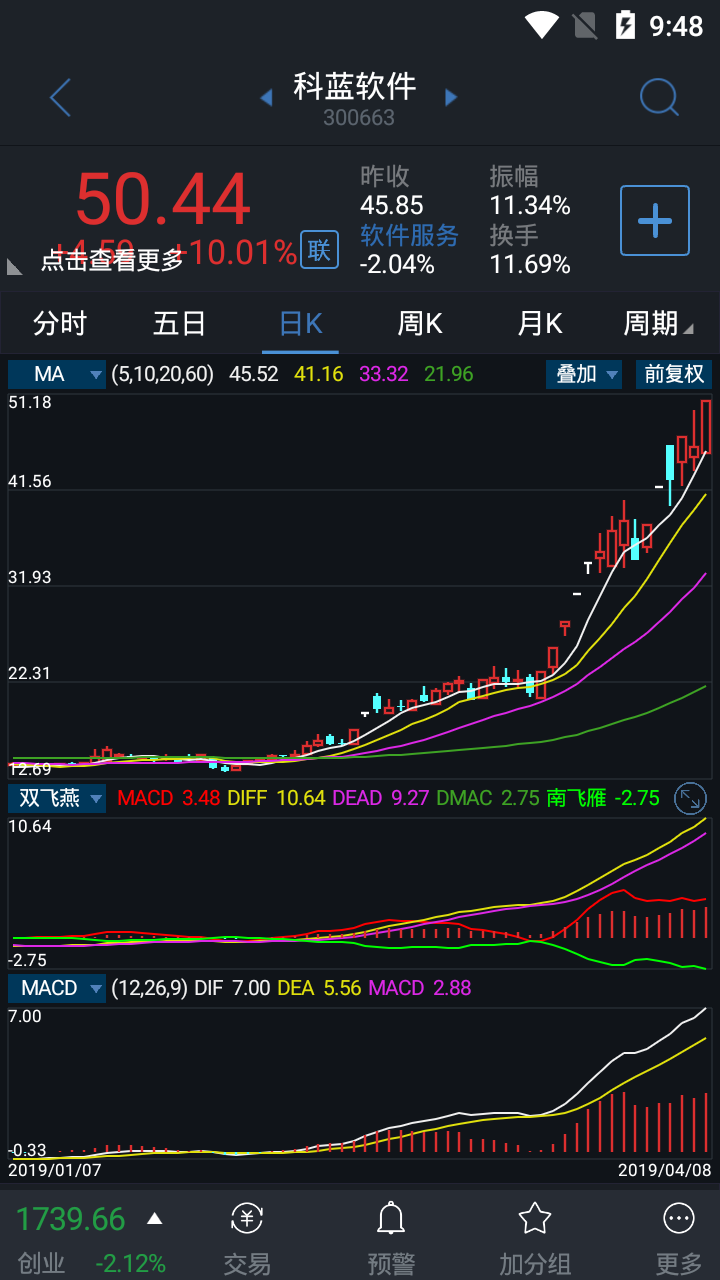This screenshot has height=1280, width=720.
Task: Tap 换手 value 11.69%
Action: [x=530, y=264]
